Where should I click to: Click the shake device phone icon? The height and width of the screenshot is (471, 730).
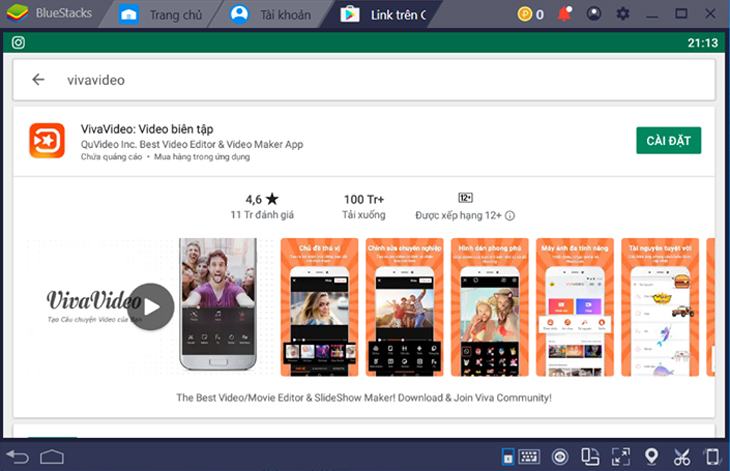tap(712, 457)
